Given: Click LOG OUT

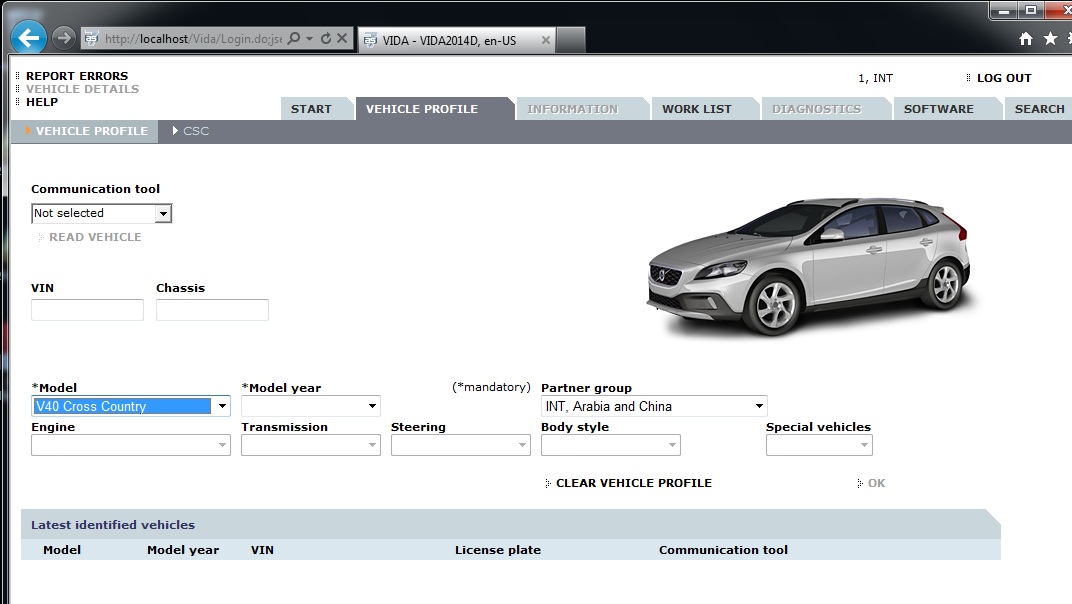Looking at the screenshot, I should [1004, 78].
